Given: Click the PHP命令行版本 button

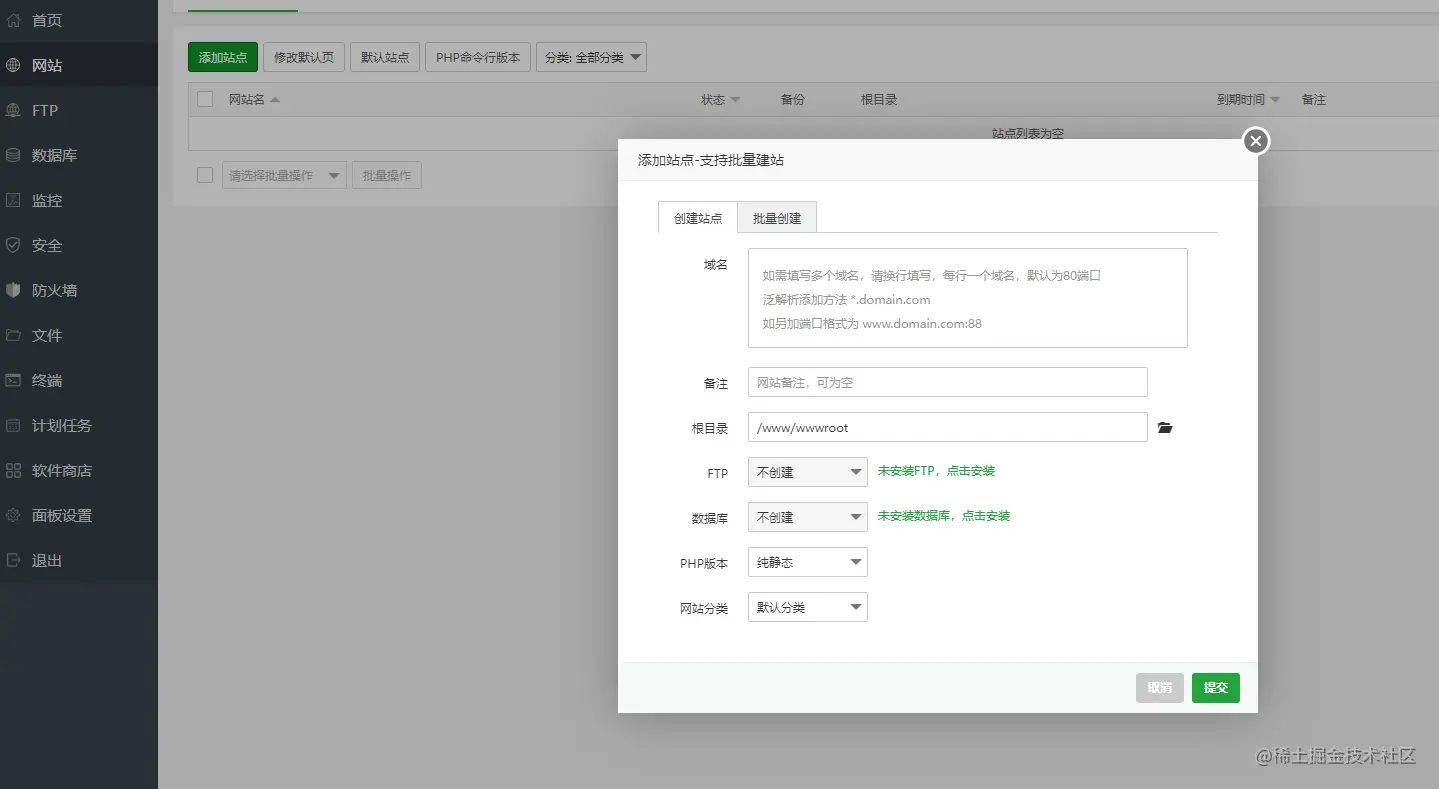Looking at the screenshot, I should click(x=478, y=57).
